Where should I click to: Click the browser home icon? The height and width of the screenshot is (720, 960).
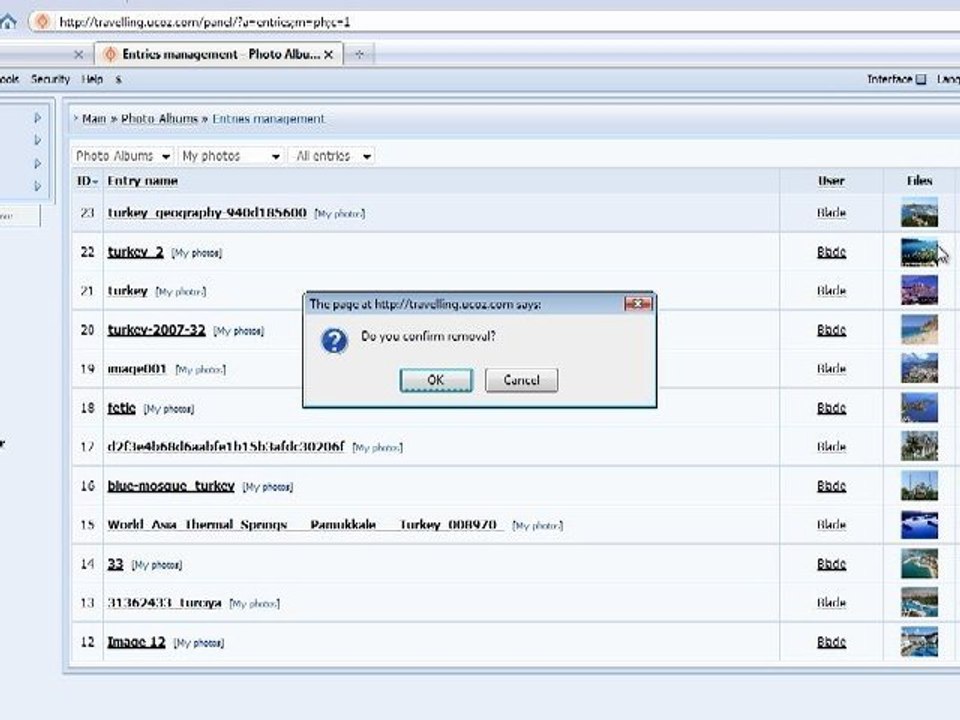(x=7, y=21)
